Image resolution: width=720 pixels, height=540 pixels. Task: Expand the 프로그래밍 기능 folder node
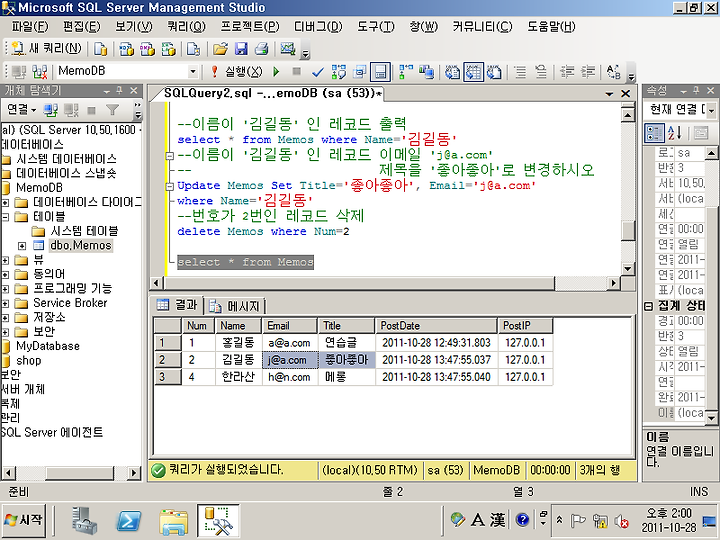(x=5, y=289)
